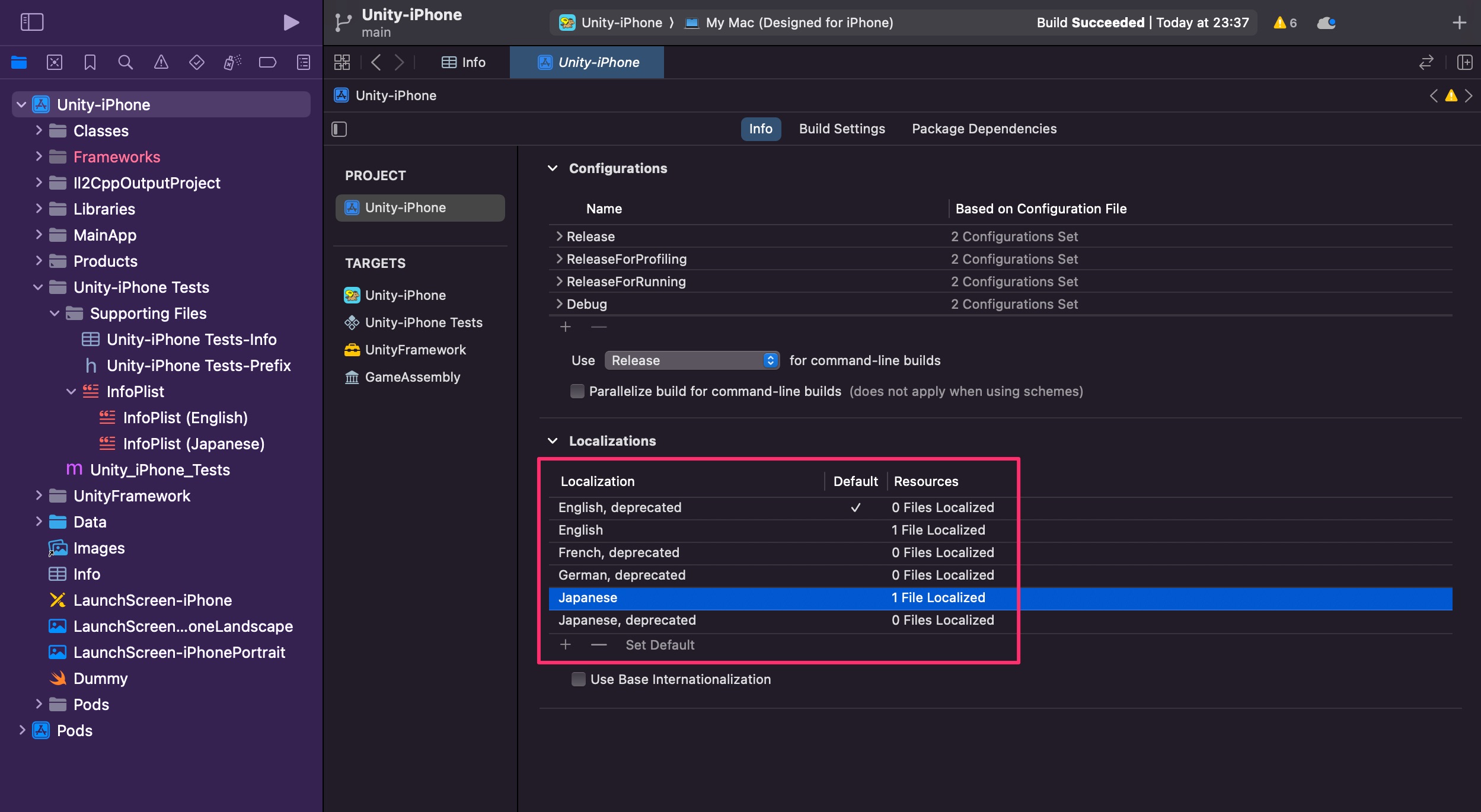Image resolution: width=1481 pixels, height=812 pixels.
Task: Collapse the InfoPlist group
Action: click(x=71, y=392)
